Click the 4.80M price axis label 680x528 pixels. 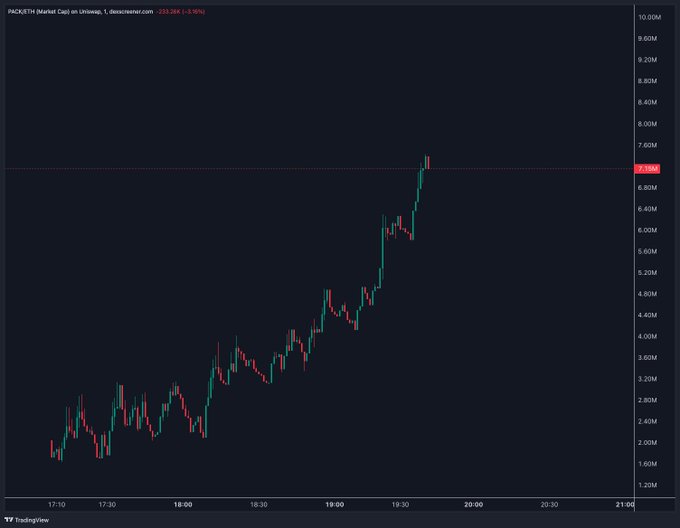tap(647, 294)
